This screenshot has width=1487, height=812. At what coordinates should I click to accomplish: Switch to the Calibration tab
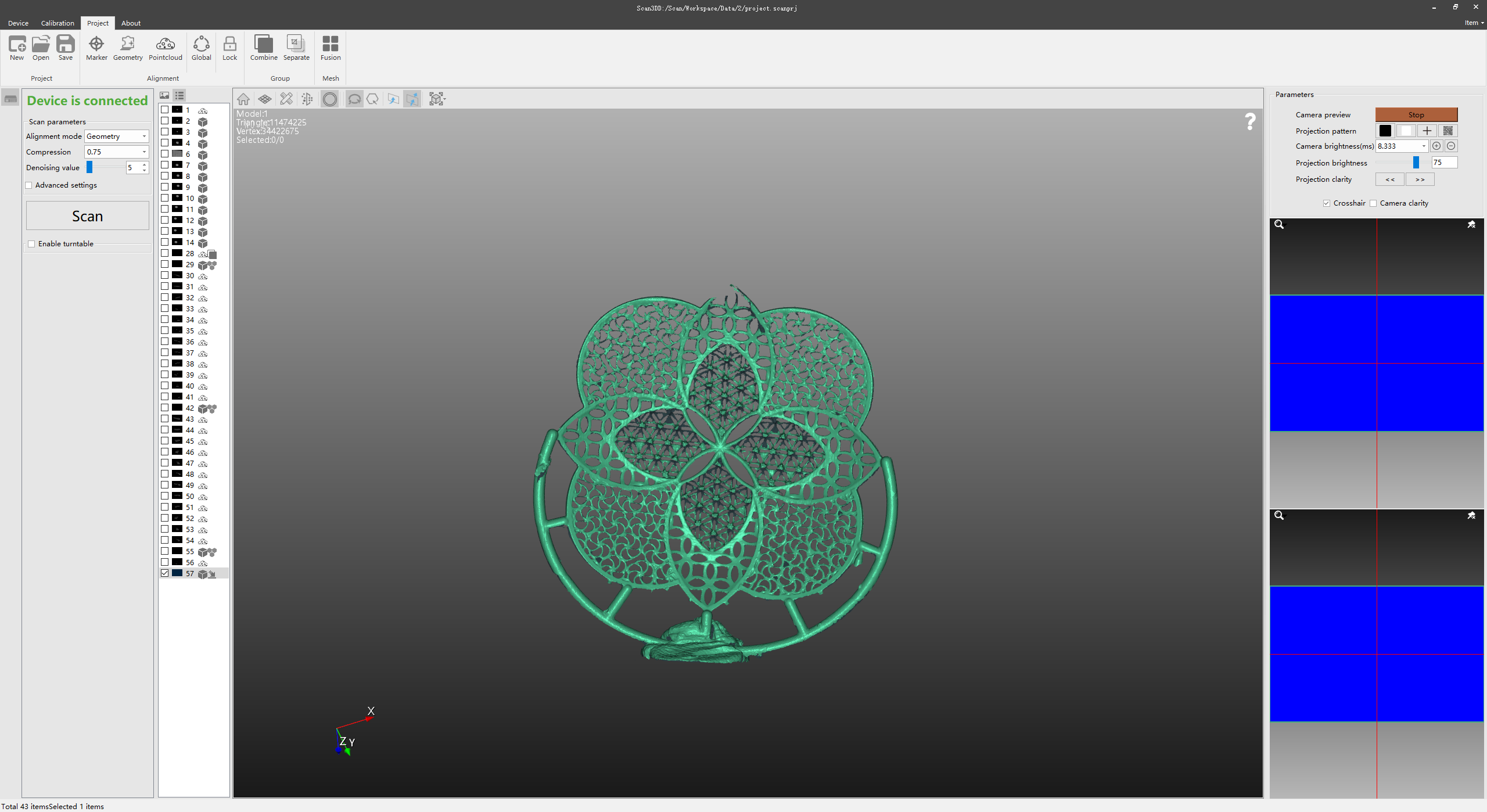pyautogui.click(x=58, y=23)
